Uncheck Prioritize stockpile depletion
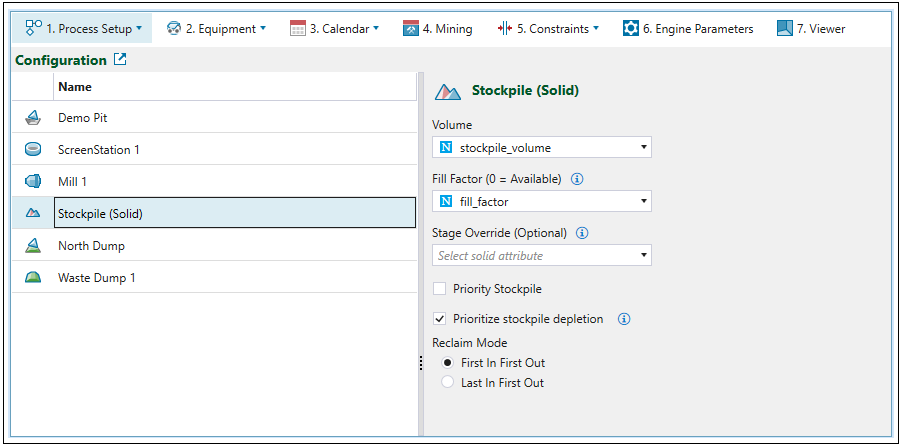 point(440,319)
